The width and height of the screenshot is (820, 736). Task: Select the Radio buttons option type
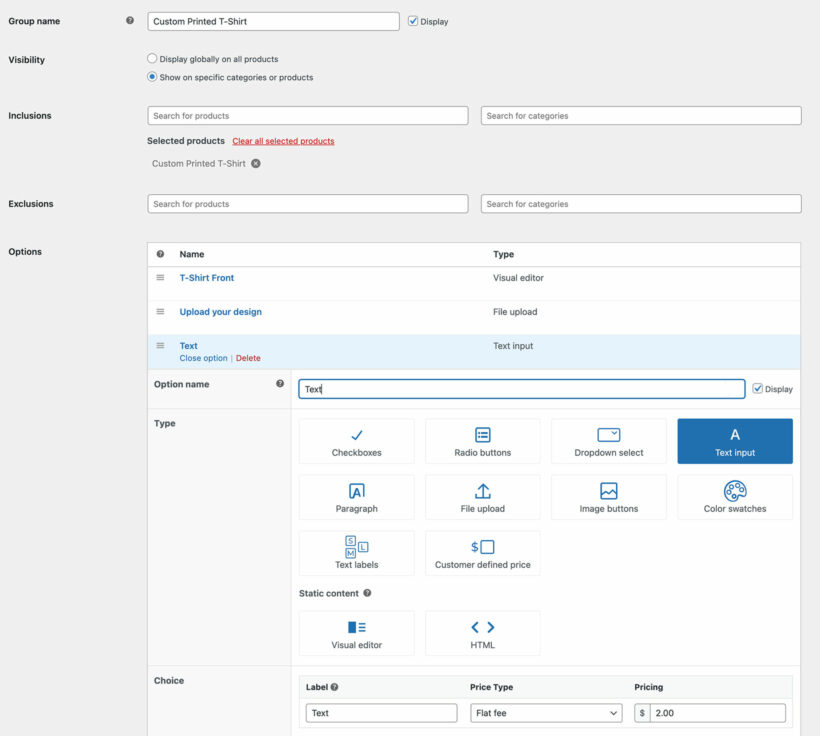tap(482, 441)
